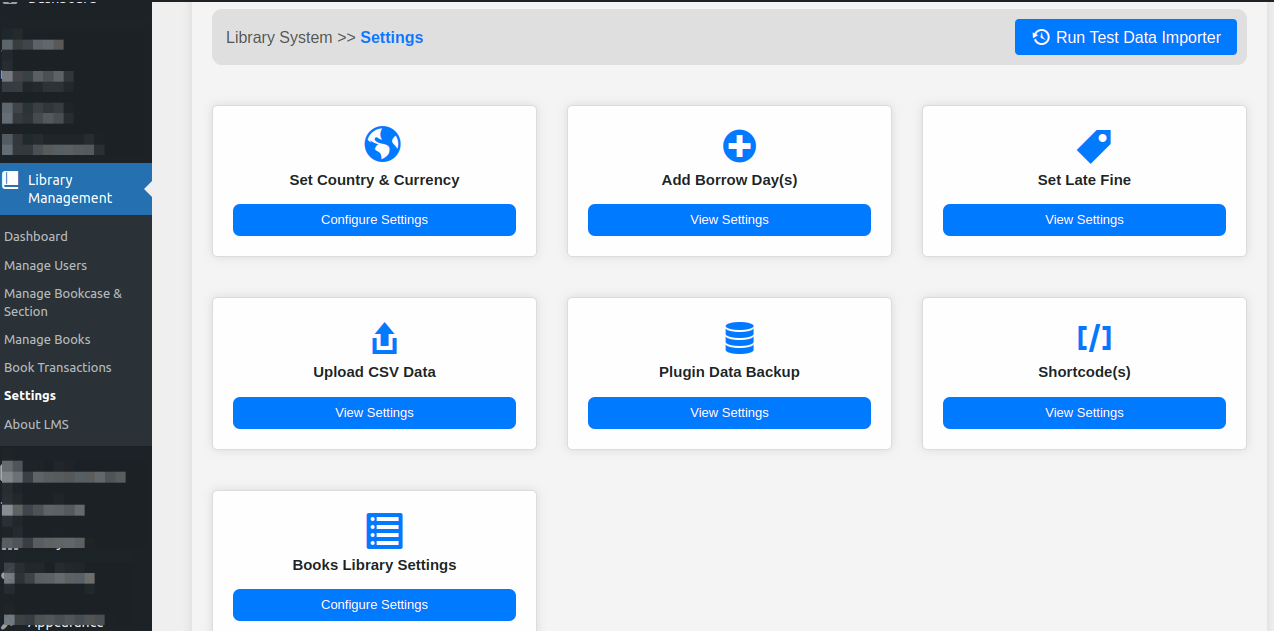Open View Settings under Shortcode(s)
The height and width of the screenshot is (631, 1274).
[1084, 413]
